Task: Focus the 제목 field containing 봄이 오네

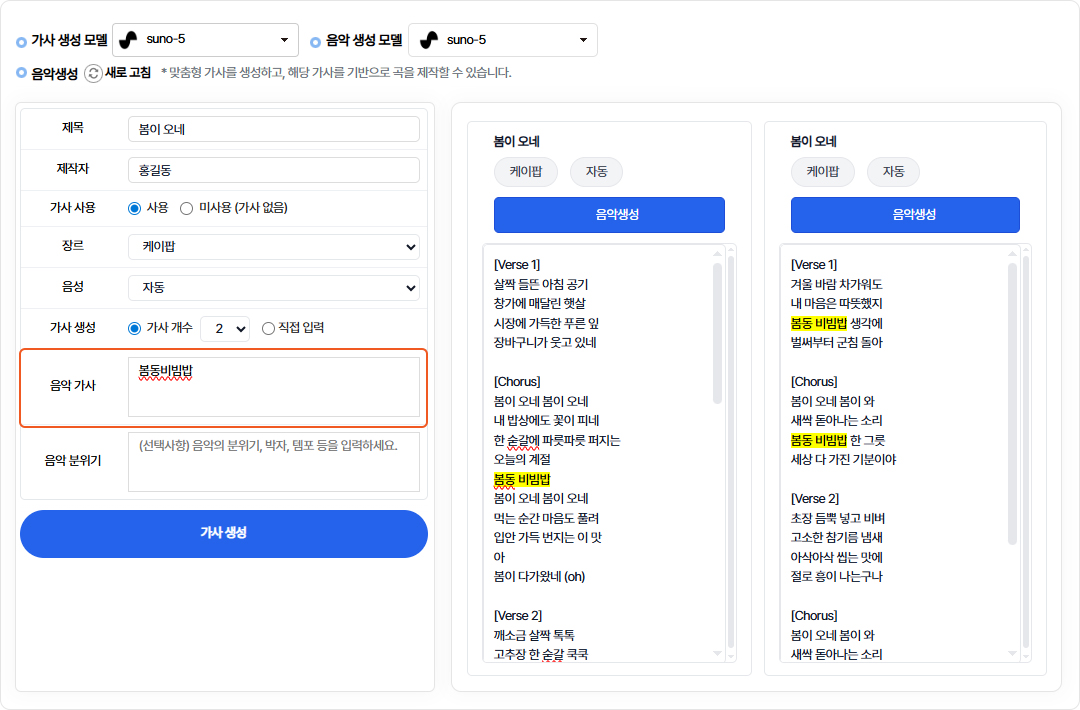Action: pos(273,129)
